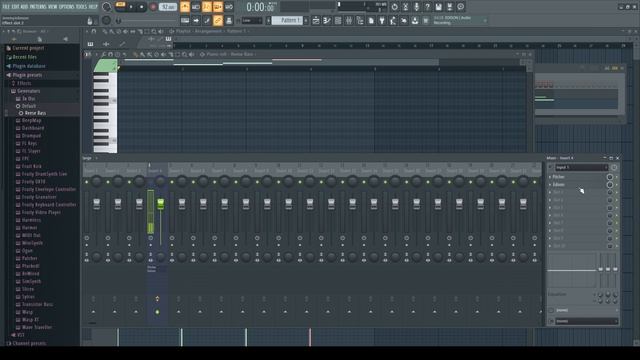Open the Piano roll view icon
Image resolution: width=640 pixels, height=360 pixels.
327,20
